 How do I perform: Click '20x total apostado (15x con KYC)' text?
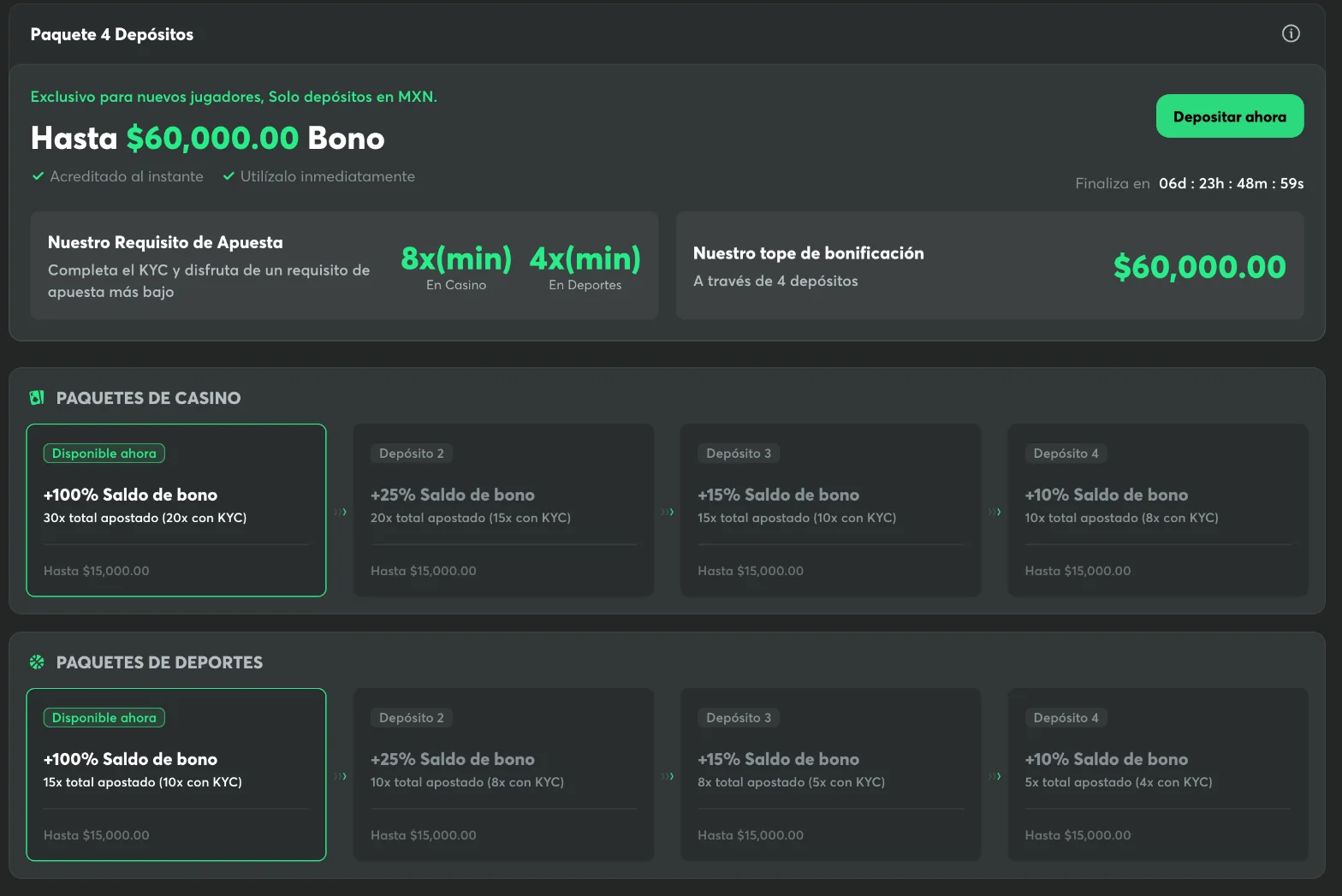[471, 518]
